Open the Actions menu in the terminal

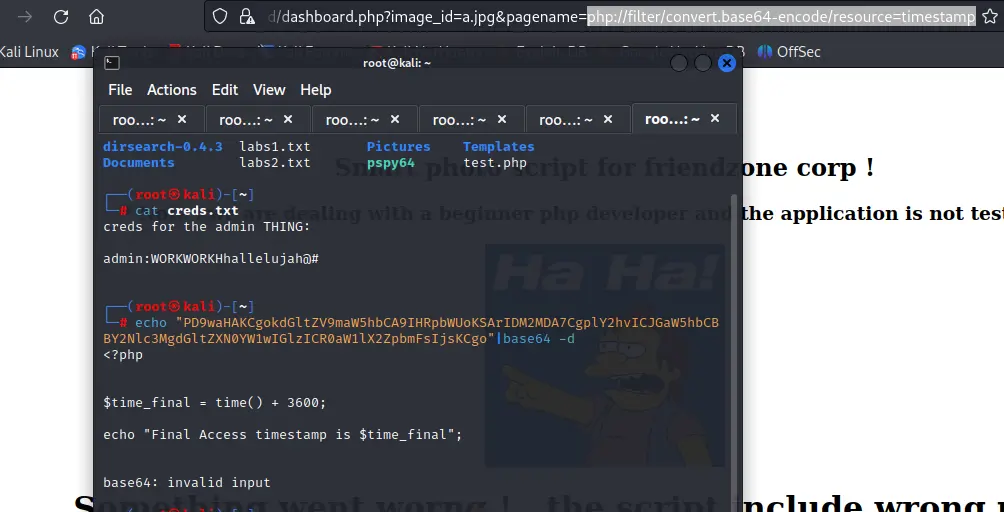click(x=172, y=90)
